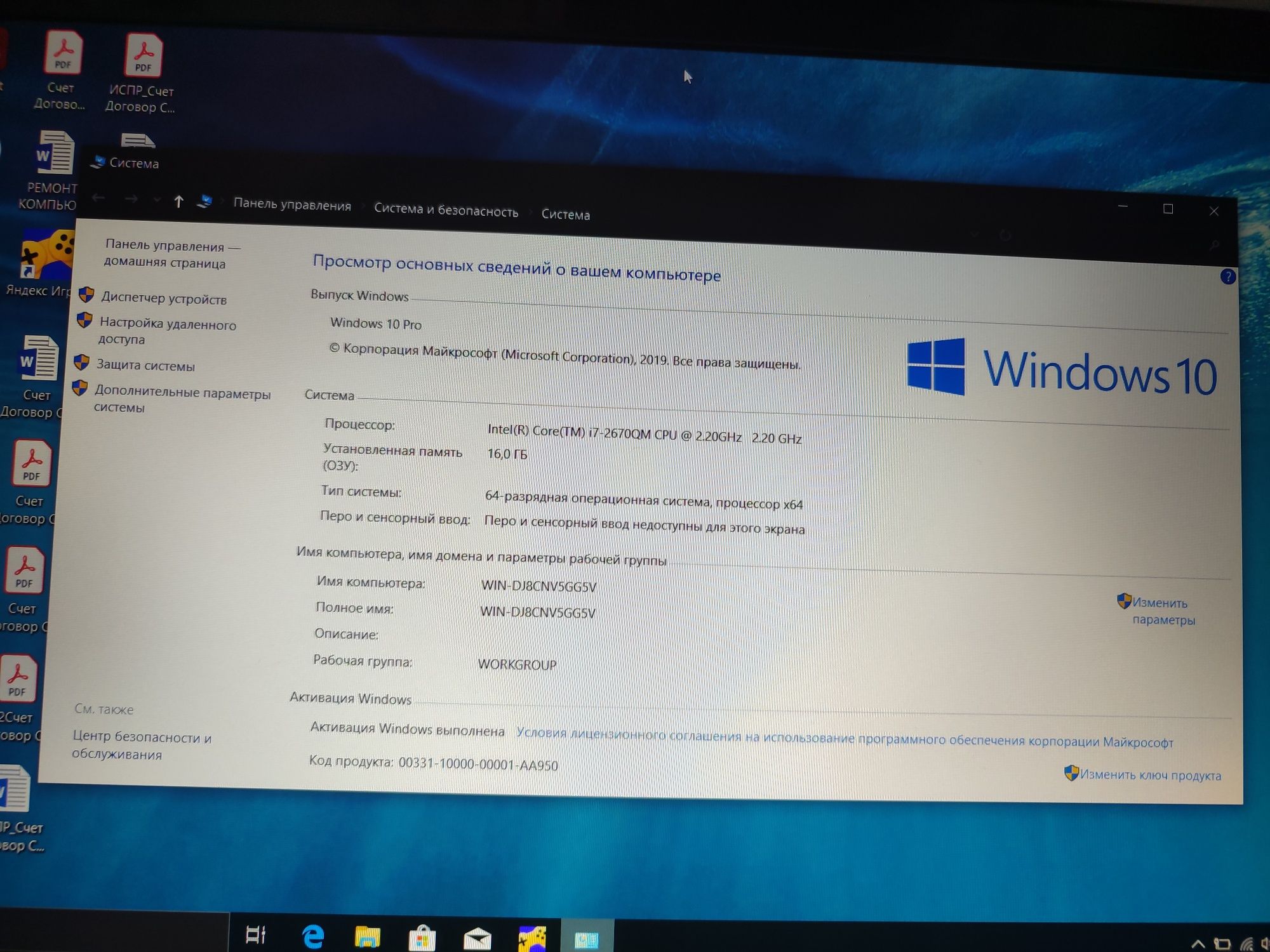Launch Microsoft Edge from the taskbar
Screen dimensions: 1270x952
[312, 935]
